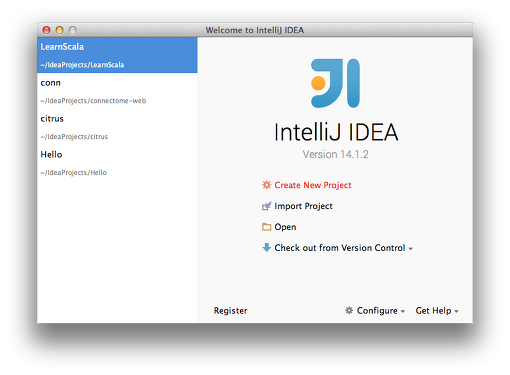
Task: Click the Create New Project starburst icon
Action: (266, 185)
